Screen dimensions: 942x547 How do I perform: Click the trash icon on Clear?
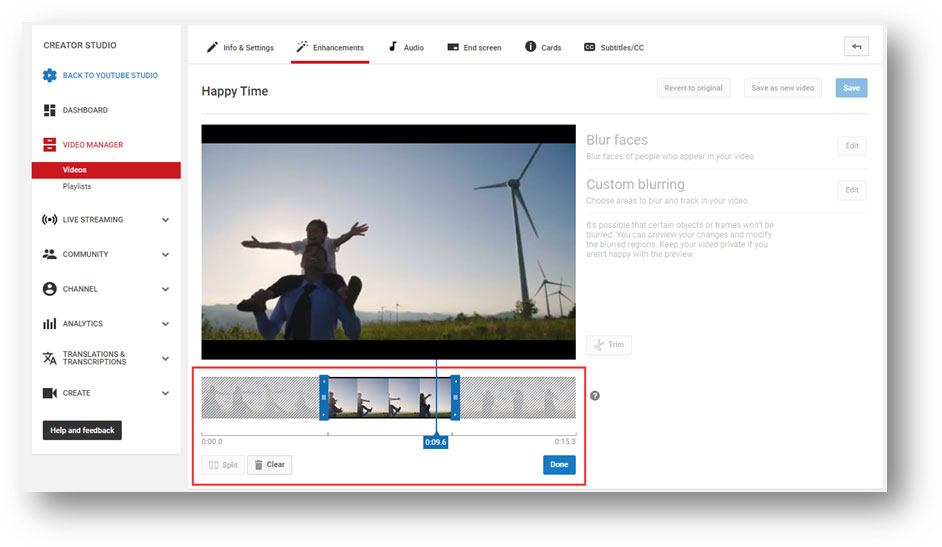click(258, 465)
